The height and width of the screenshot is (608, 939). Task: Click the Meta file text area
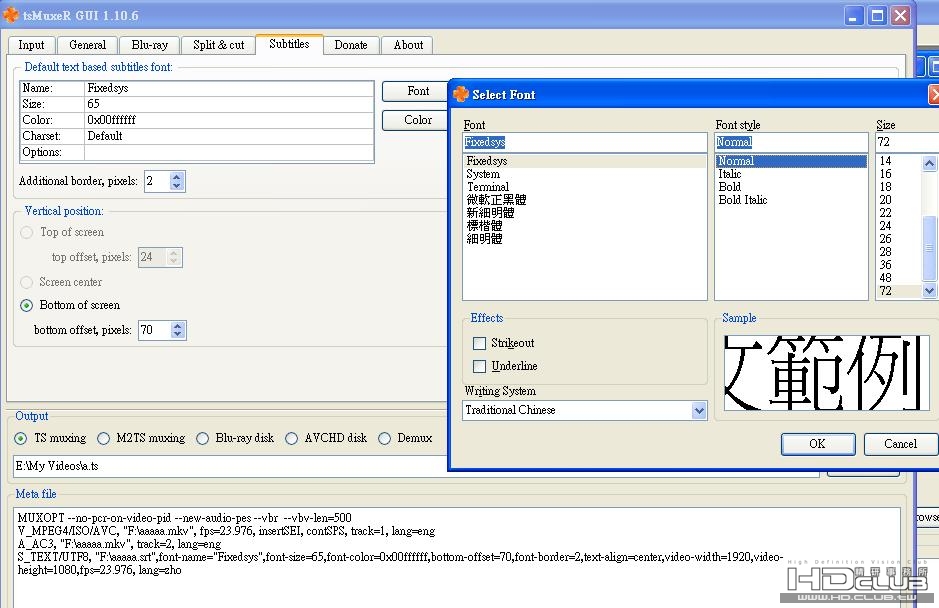456,557
